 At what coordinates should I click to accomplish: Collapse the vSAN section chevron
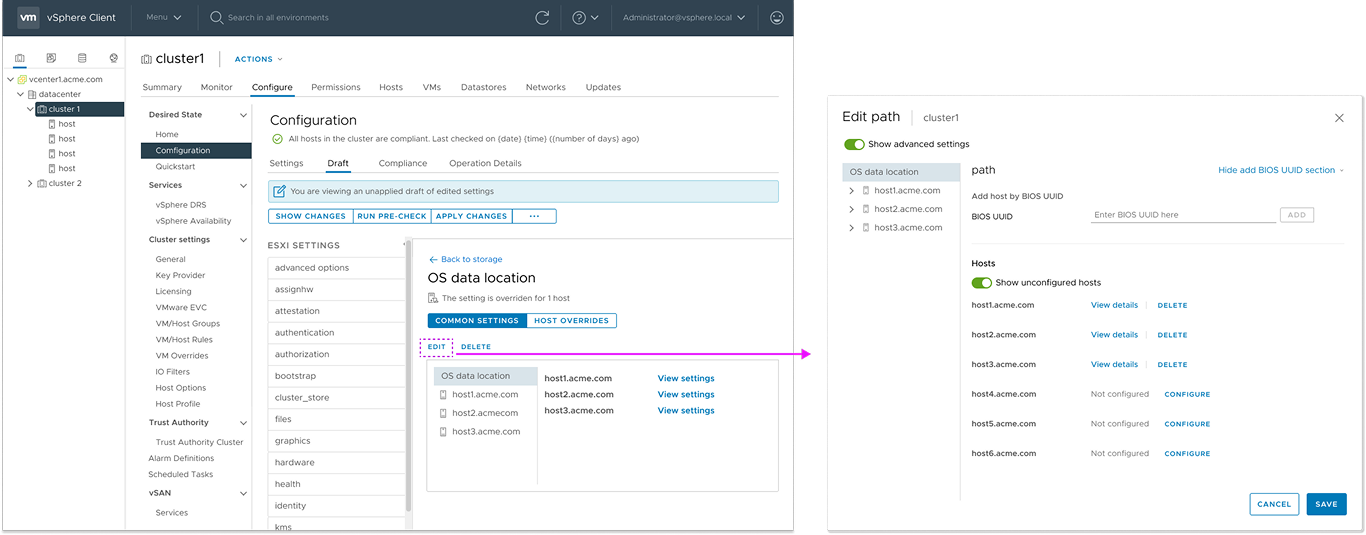[243, 493]
